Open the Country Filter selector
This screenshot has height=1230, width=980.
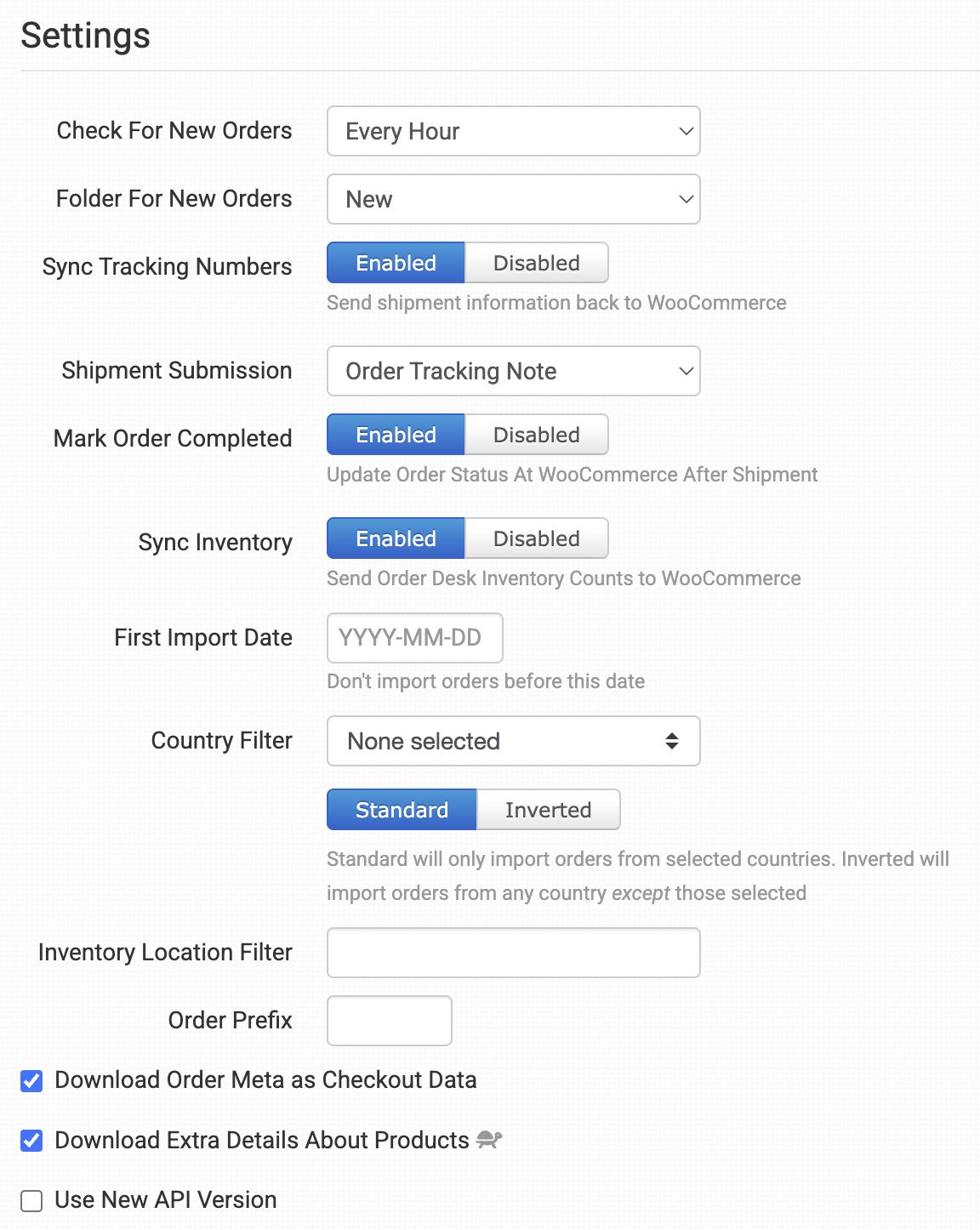(513, 741)
